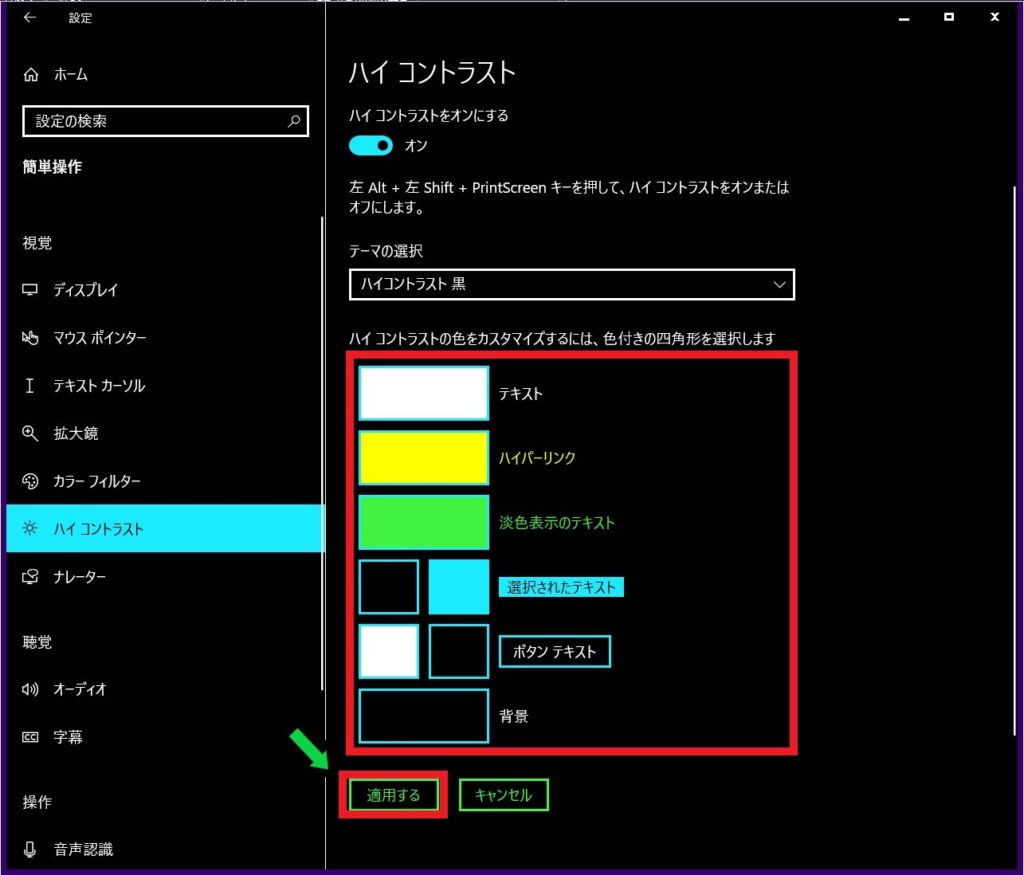
Task: Pick the white テキスト color swatch
Action: pyautogui.click(x=423, y=393)
